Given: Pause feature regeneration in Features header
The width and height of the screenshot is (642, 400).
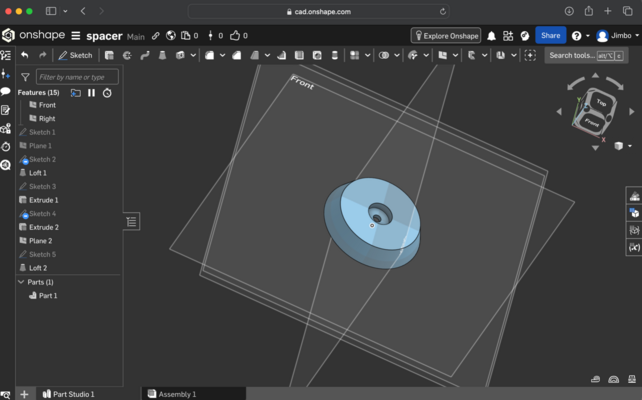Looking at the screenshot, I should pos(91,93).
